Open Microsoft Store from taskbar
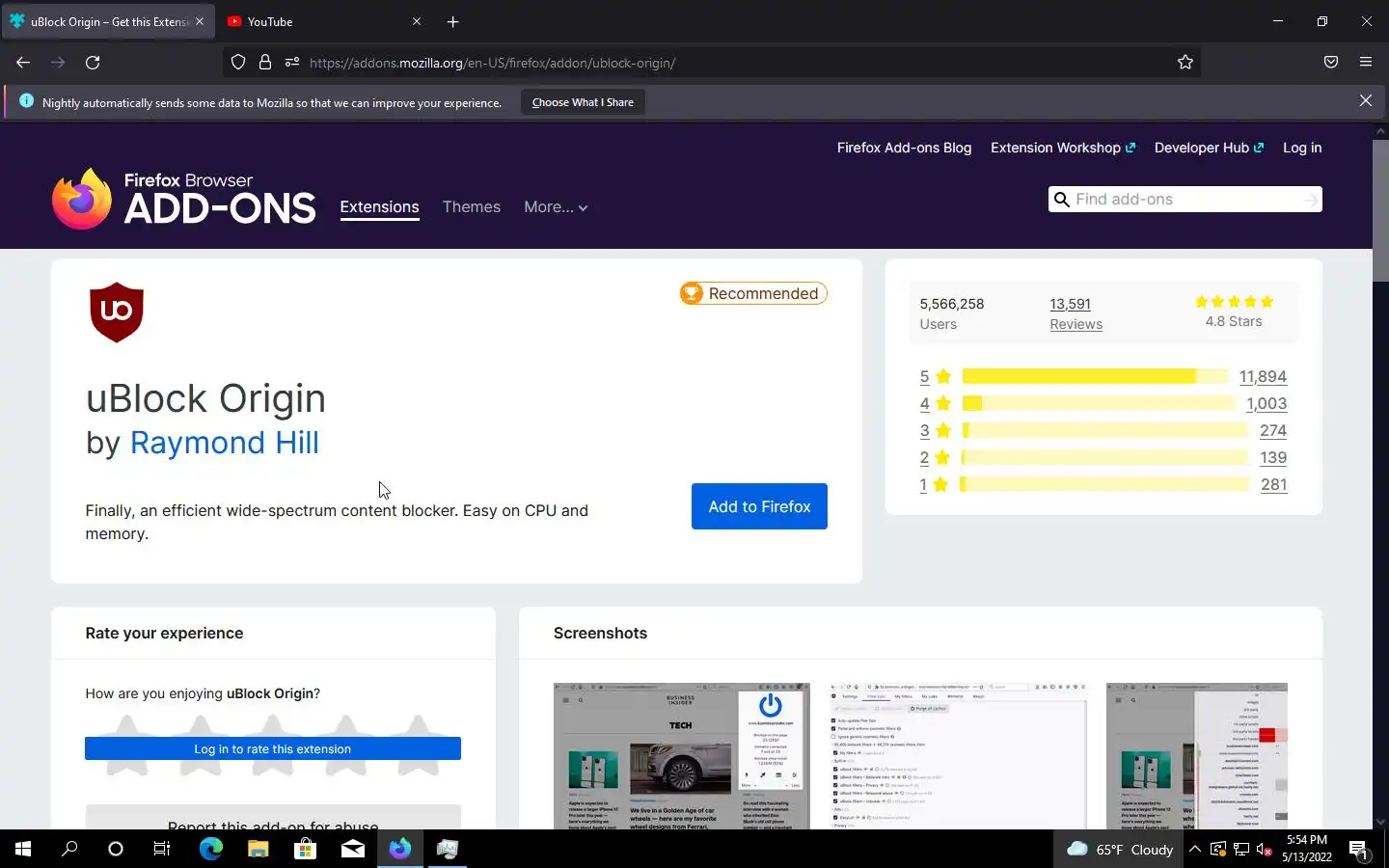Viewport: 1389px width, 868px height. click(305, 849)
